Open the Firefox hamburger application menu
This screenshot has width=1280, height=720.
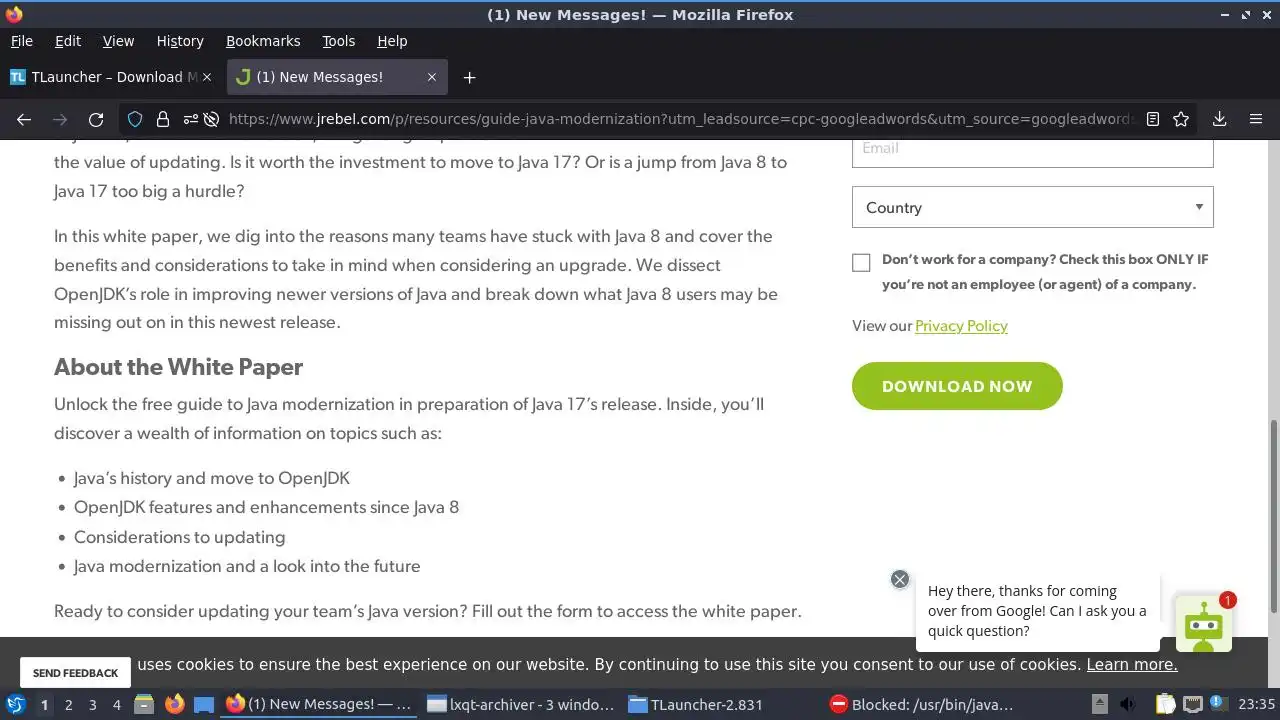pos(1256,119)
